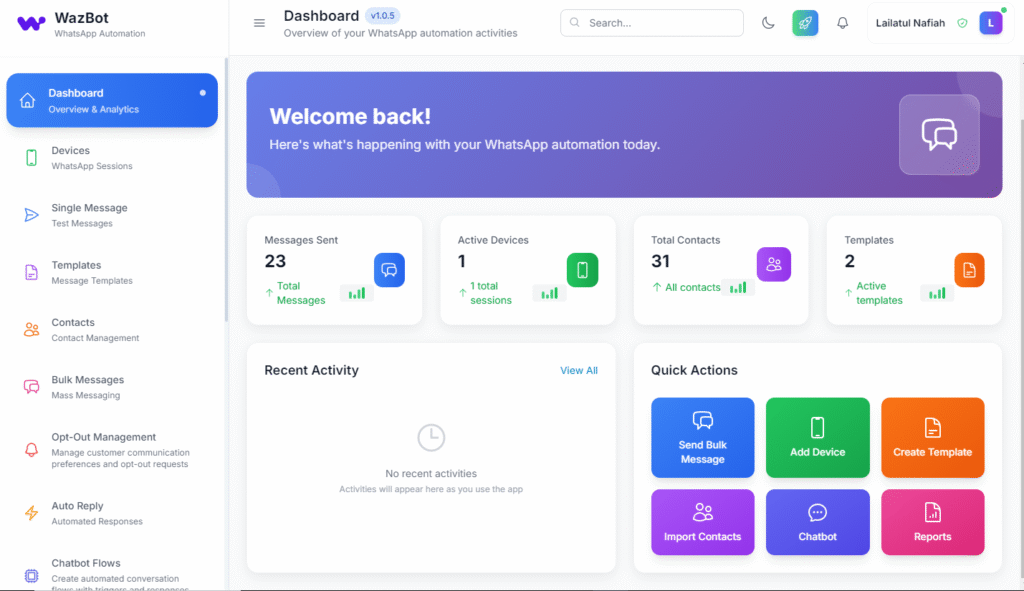The height and width of the screenshot is (591, 1024).
Task: Collapse sidebar using hamburger menu icon
Action: pos(259,23)
